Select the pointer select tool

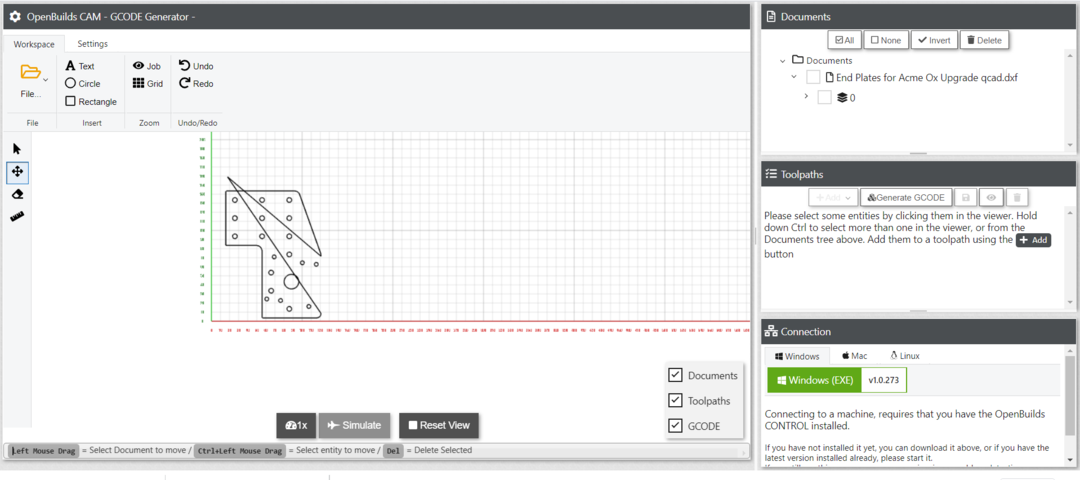coord(17,149)
